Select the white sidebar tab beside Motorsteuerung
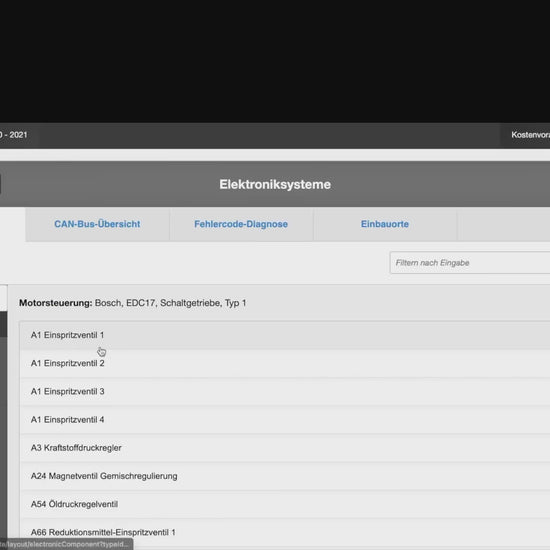This screenshot has width=550, height=550. (4, 298)
